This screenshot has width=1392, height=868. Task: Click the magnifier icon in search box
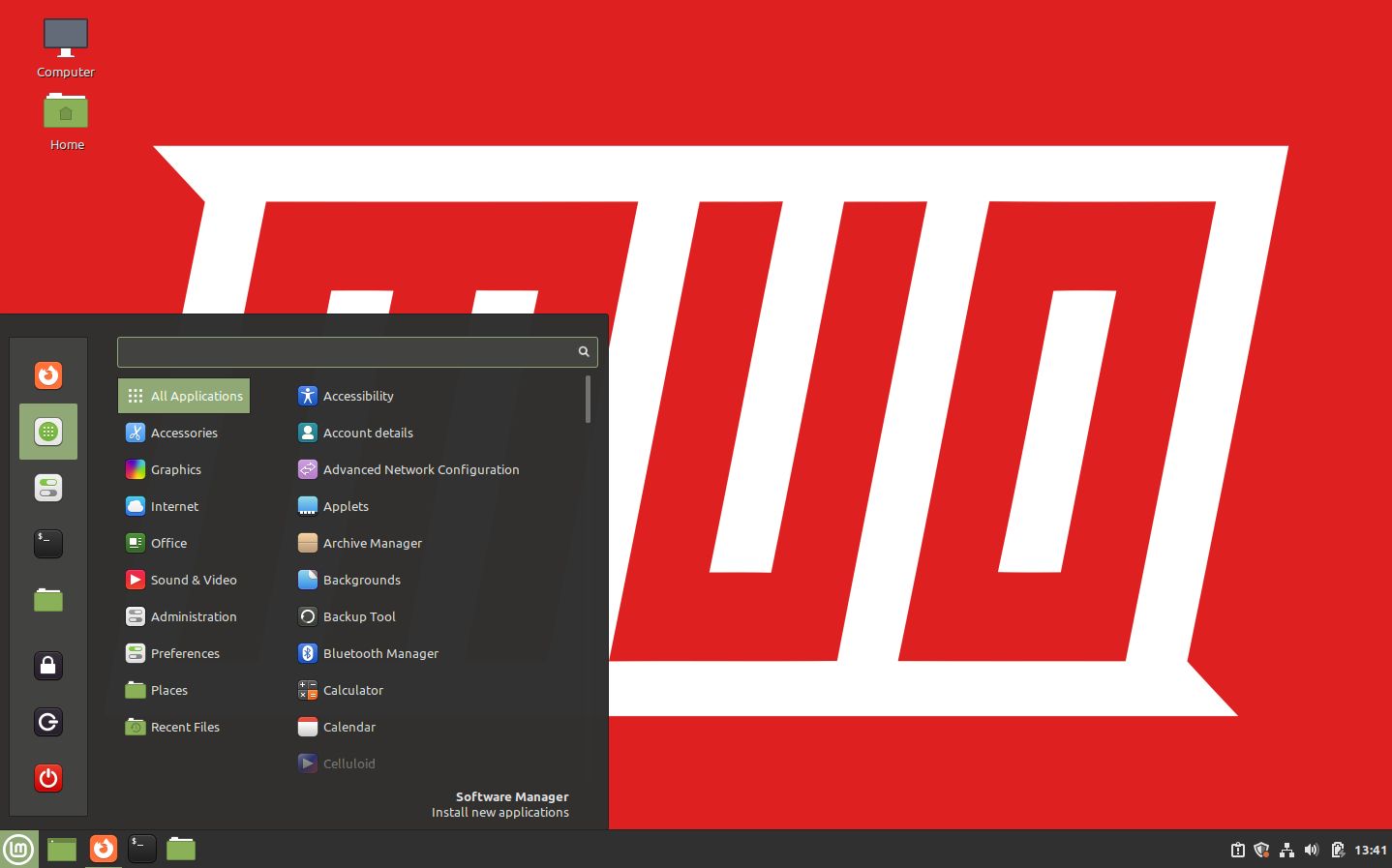pyautogui.click(x=584, y=351)
